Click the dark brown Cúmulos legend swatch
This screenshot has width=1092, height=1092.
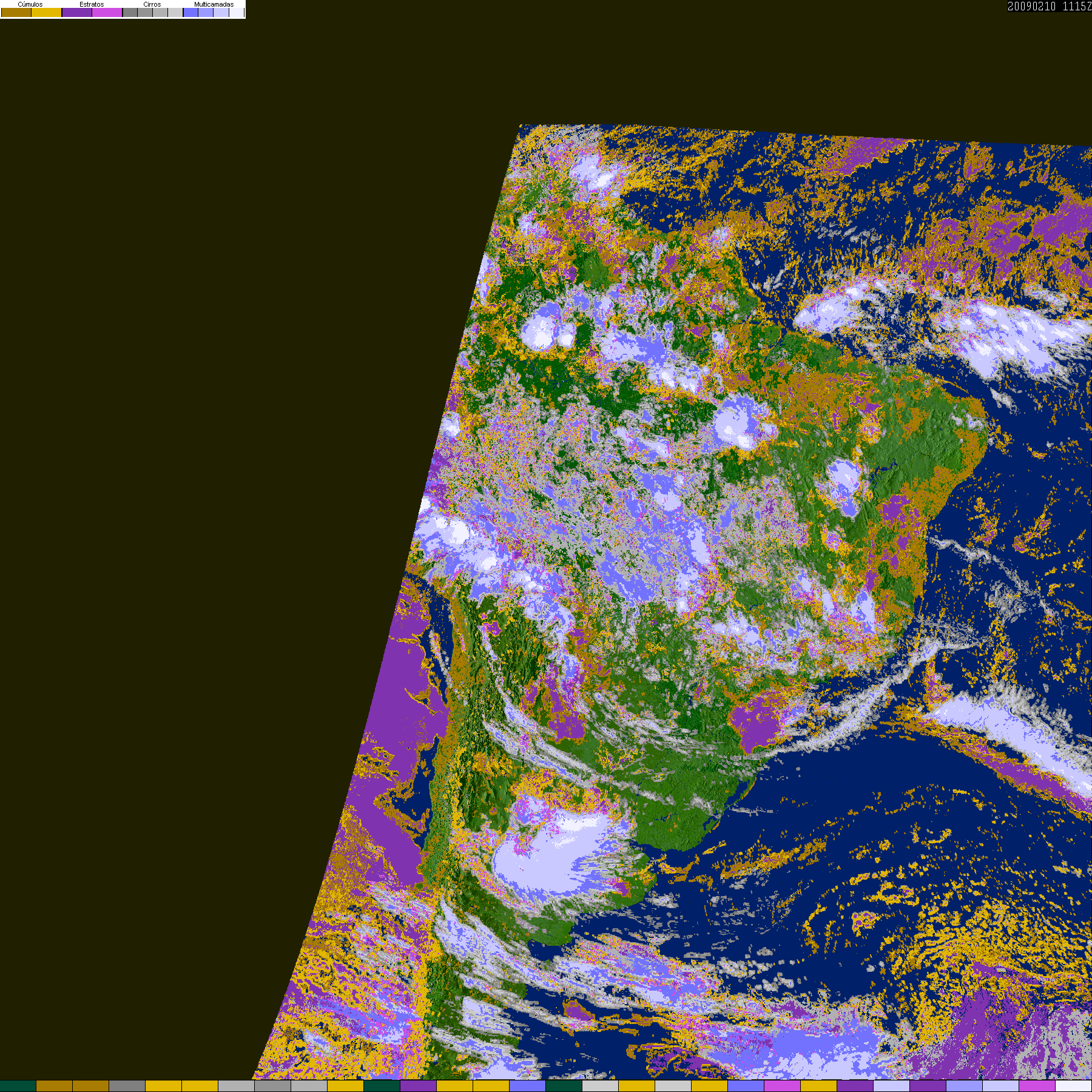point(16,13)
